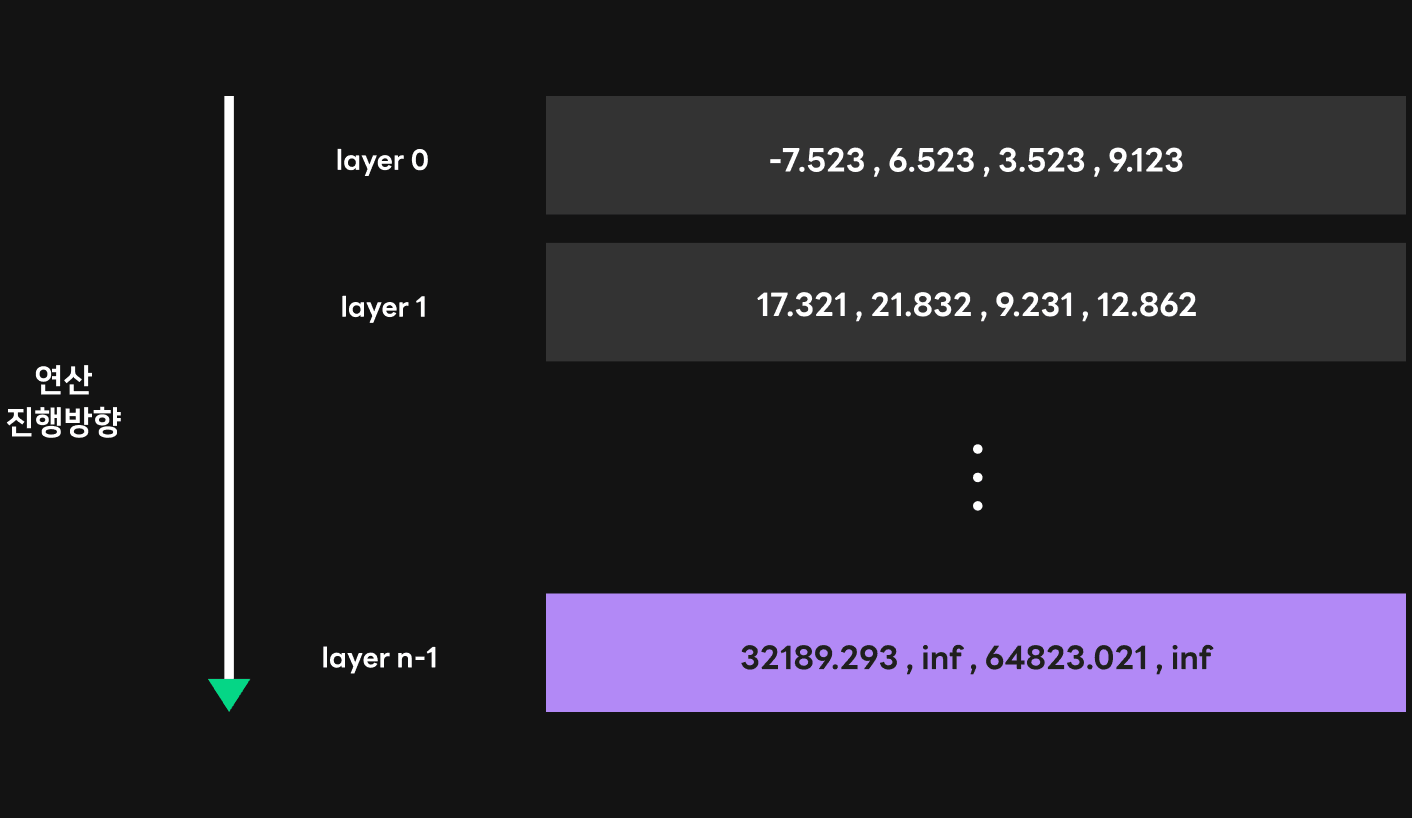Viewport: 1412px width, 818px height.
Task: Click the white vertical arrow line
Action: coord(229,388)
